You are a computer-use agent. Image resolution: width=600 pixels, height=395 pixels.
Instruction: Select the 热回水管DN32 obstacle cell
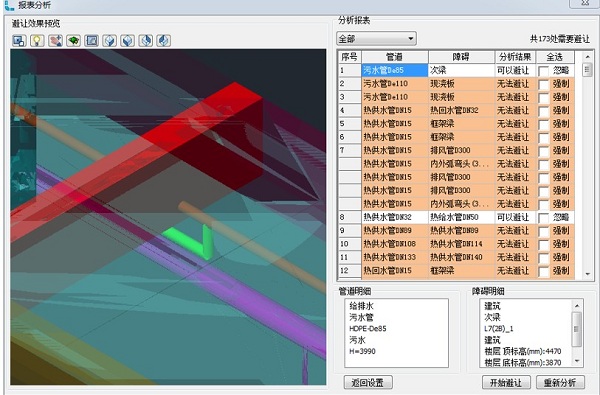point(461,110)
